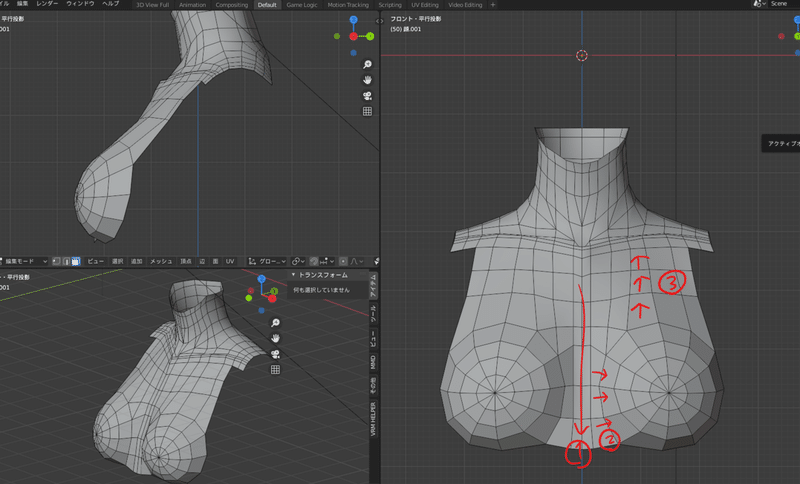Image resolution: width=800 pixels, height=484 pixels.
Task: Open 辺 menu in viewport header
Action: (x=202, y=261)
